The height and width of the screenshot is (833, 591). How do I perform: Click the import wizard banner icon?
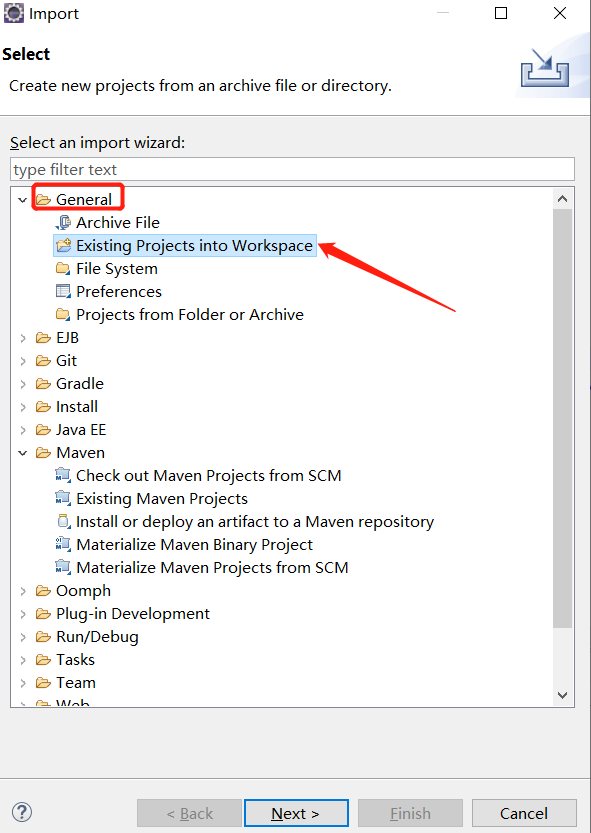click(x=544, y=70)
